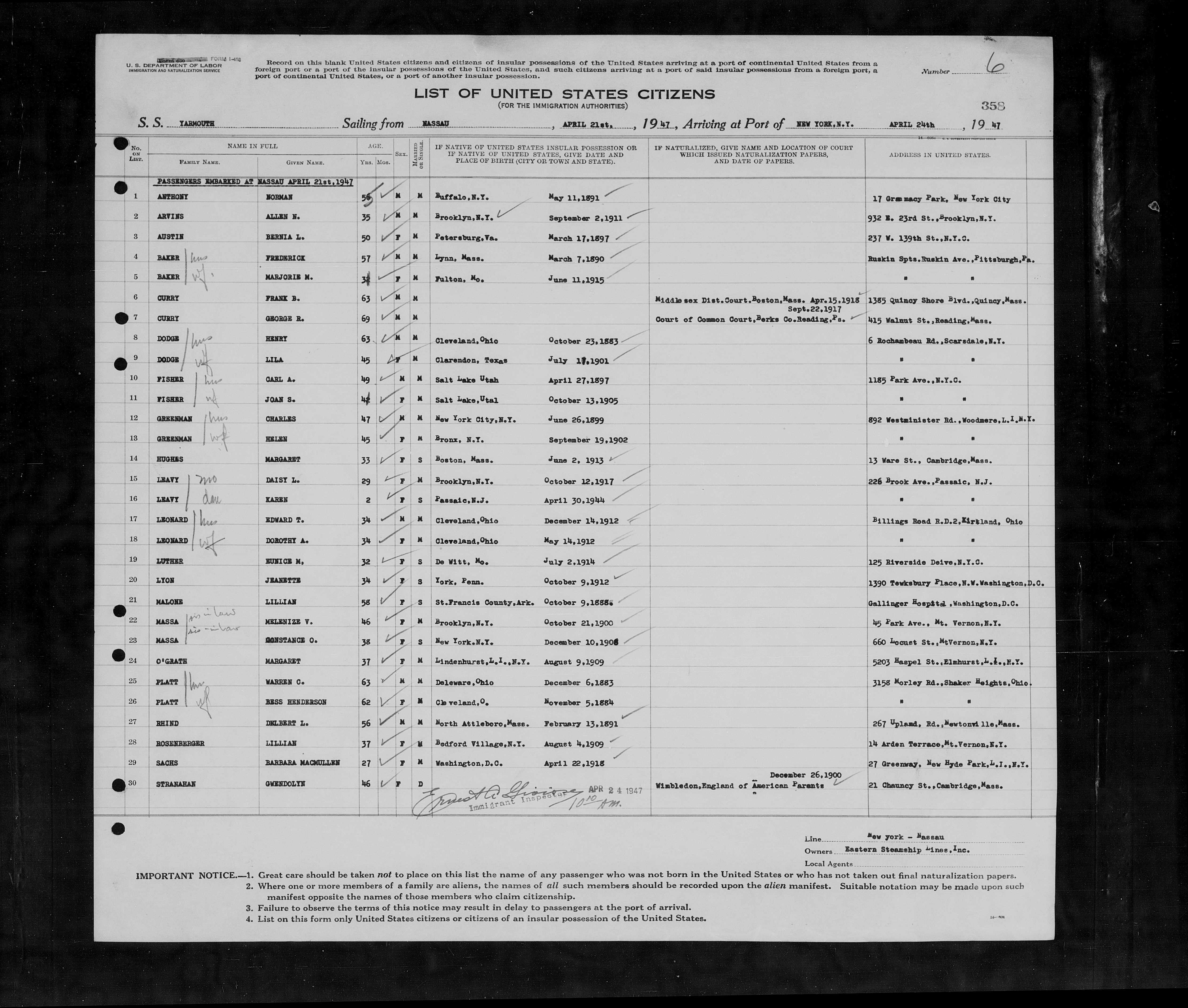Select the family name 'O'GRATH'

pyautogui.click(x=171, y=661)
